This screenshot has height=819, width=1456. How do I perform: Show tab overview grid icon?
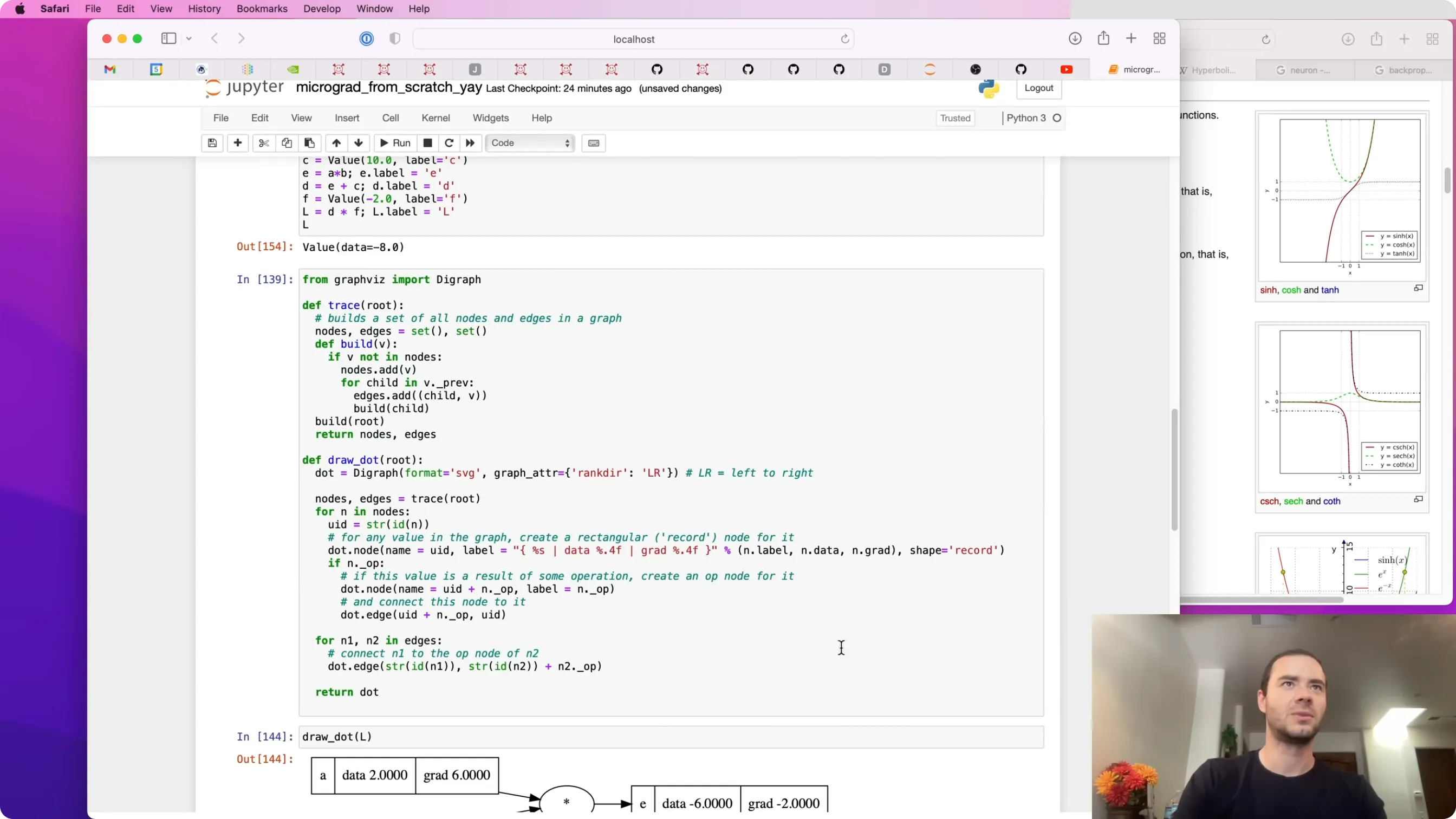coord(1159,38)
